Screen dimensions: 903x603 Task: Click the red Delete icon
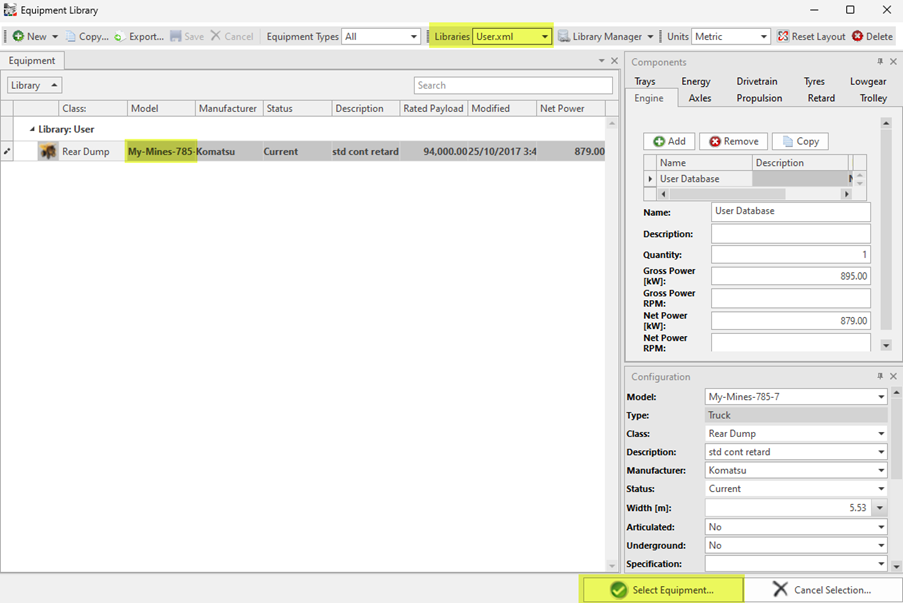coord(857,36)
